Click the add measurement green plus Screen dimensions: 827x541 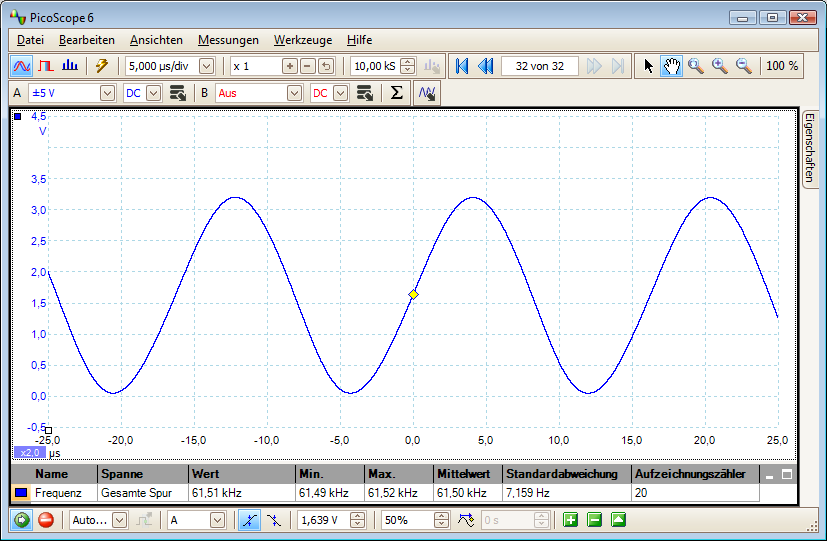coord(570,520)
